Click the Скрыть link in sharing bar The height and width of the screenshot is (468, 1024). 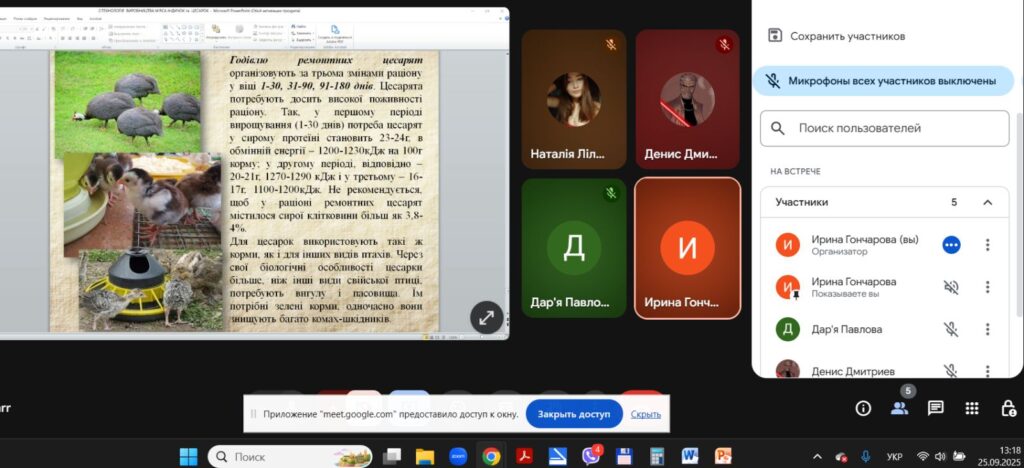pyautogui.click(x=645, y=414)
